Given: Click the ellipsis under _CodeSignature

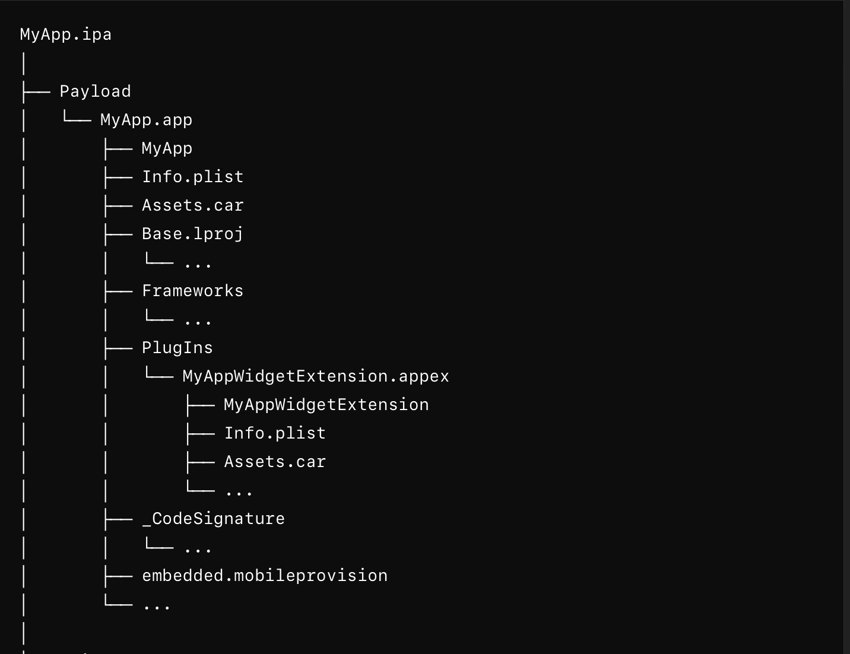Looking at the screenshot, I should (x=197, y=548).
